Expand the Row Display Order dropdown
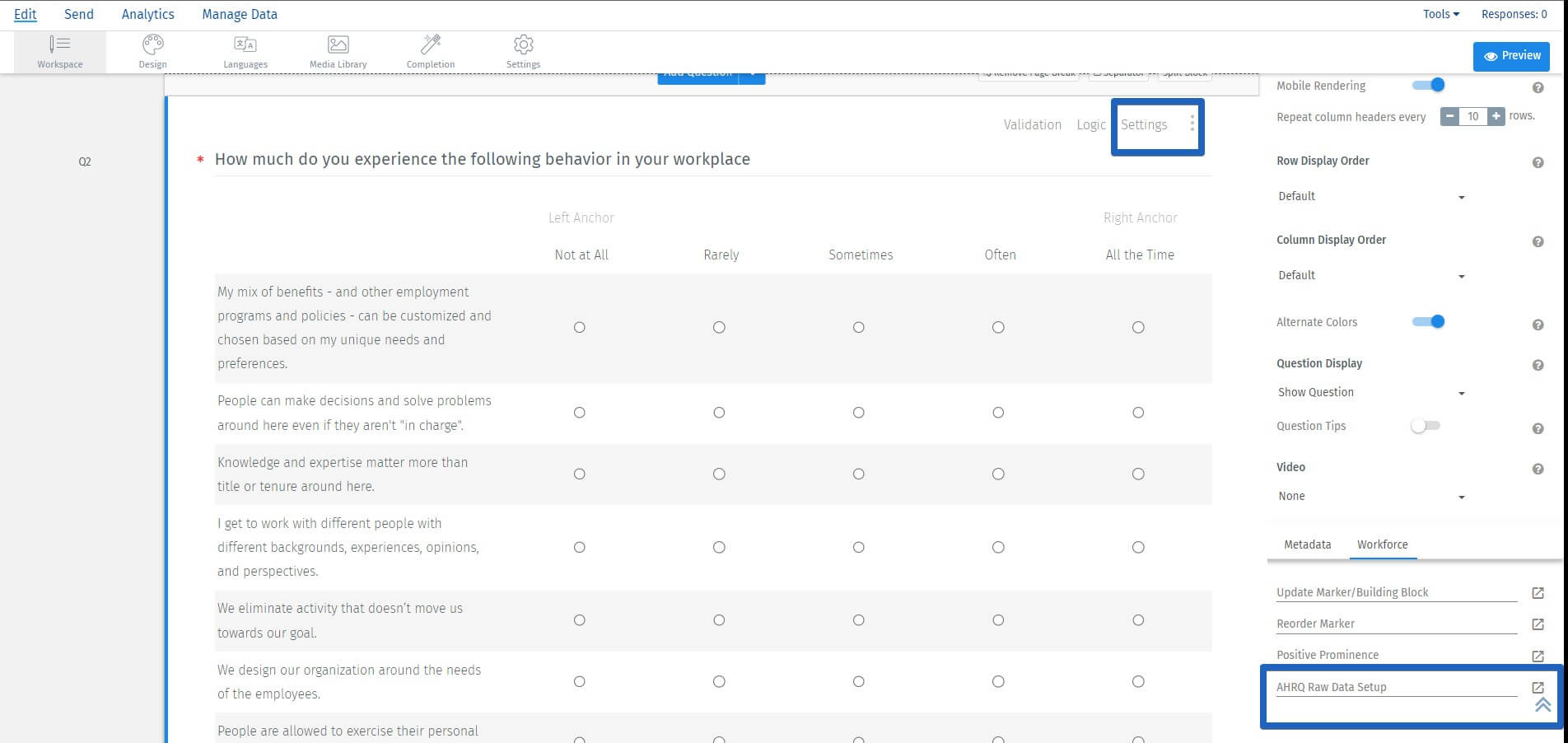Image resolution: width=1568 pixels, height=743 pixels. coord(1370,197)
